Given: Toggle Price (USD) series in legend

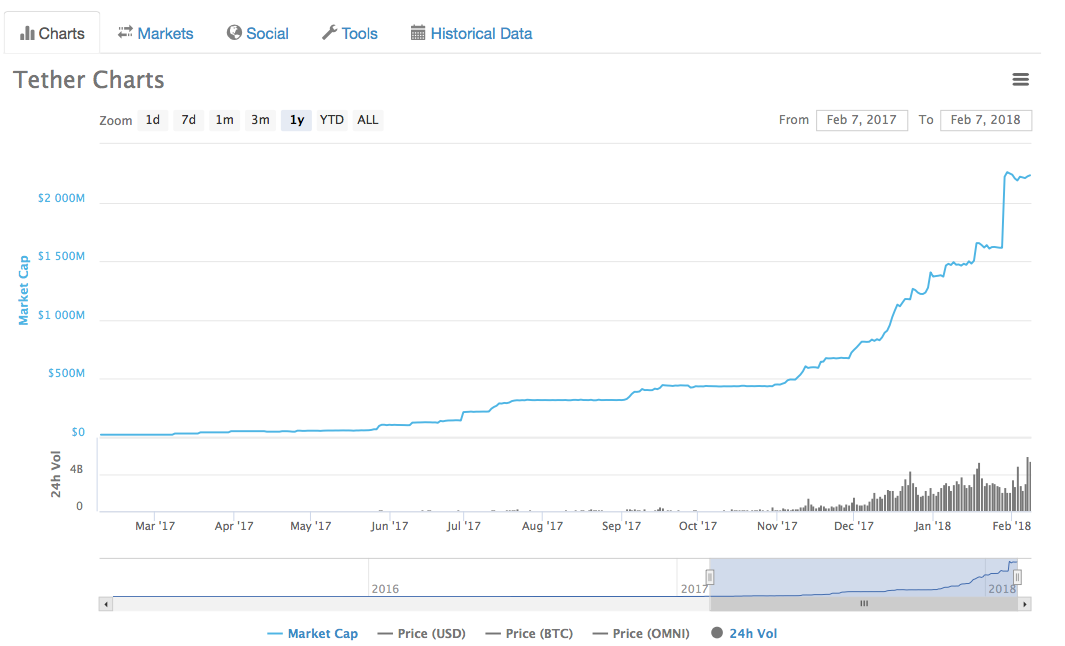Looking at the screenshot, I should (422, 633).
